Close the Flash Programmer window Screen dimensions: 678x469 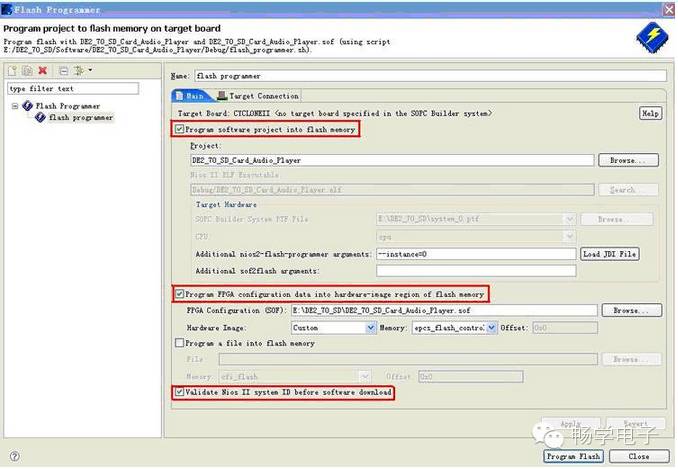pos(670,9)
